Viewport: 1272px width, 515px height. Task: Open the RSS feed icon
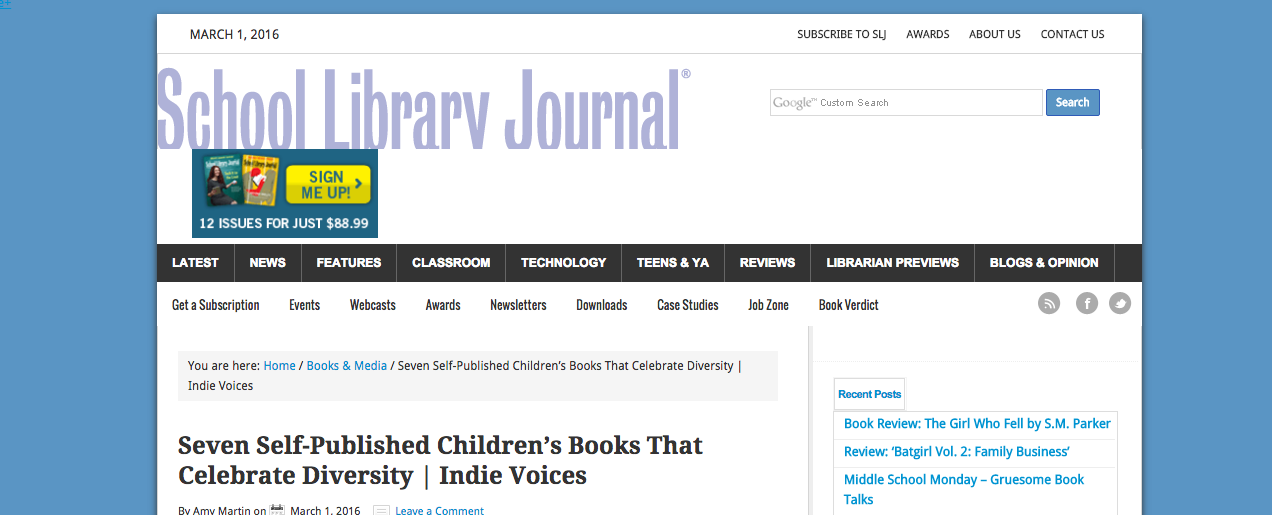click(x=1048, y=303)
